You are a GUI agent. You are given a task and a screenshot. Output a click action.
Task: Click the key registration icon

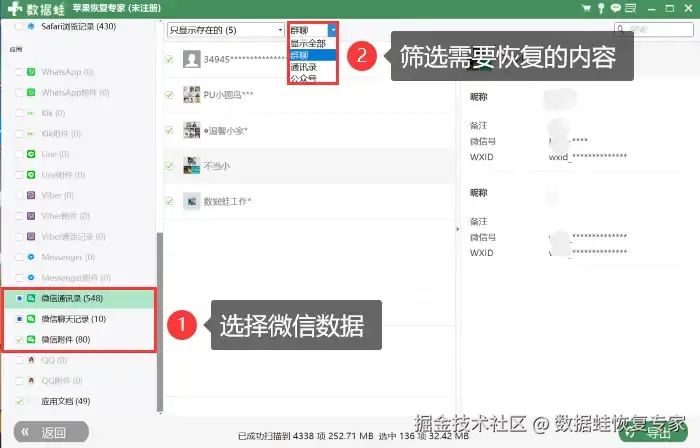(601, 8)
